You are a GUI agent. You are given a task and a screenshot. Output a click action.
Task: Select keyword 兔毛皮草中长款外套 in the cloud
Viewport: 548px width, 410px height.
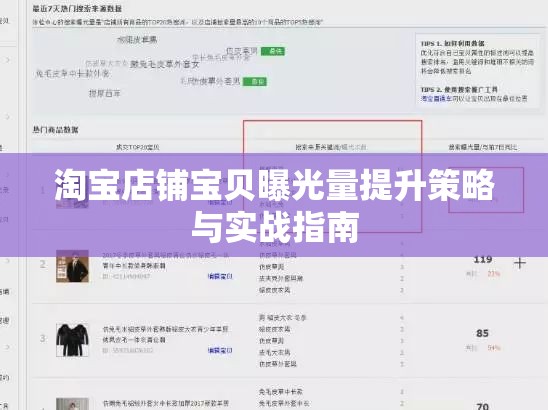[x=73, y=74]
